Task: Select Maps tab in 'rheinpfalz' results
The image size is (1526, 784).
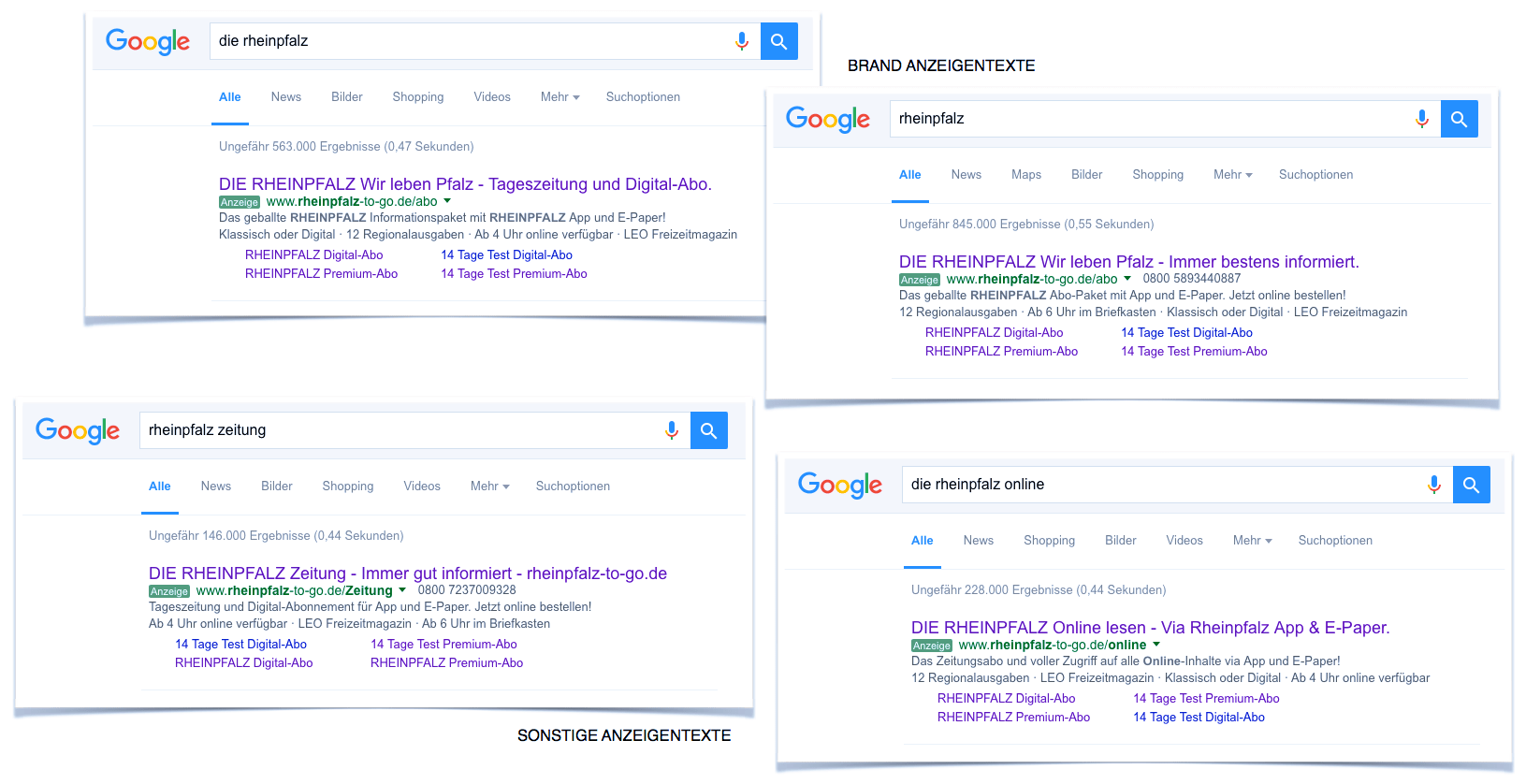Action: click(x=1026, y=175)
